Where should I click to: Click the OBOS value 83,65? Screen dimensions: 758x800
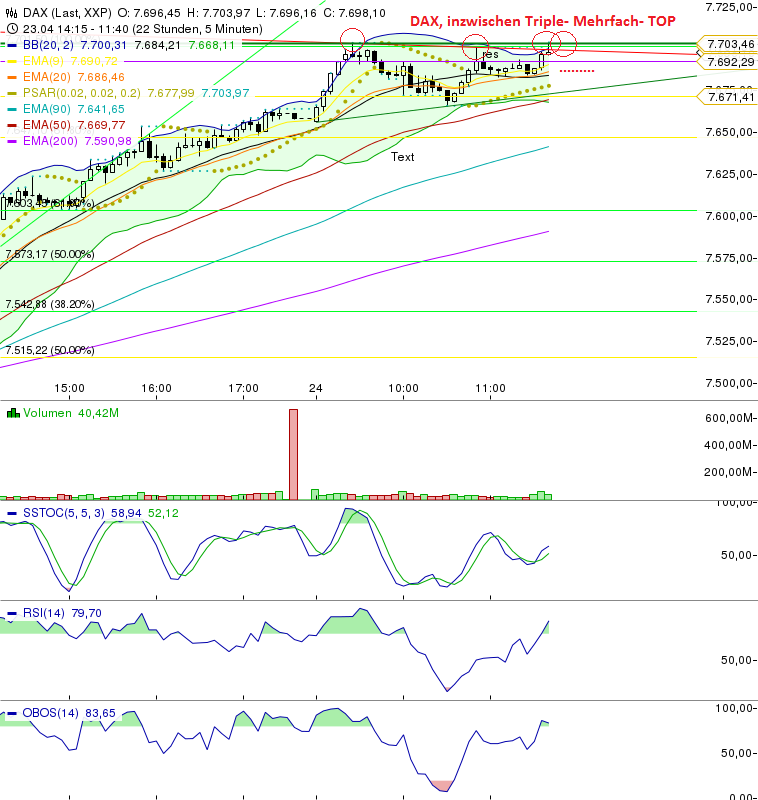point(100,713)
